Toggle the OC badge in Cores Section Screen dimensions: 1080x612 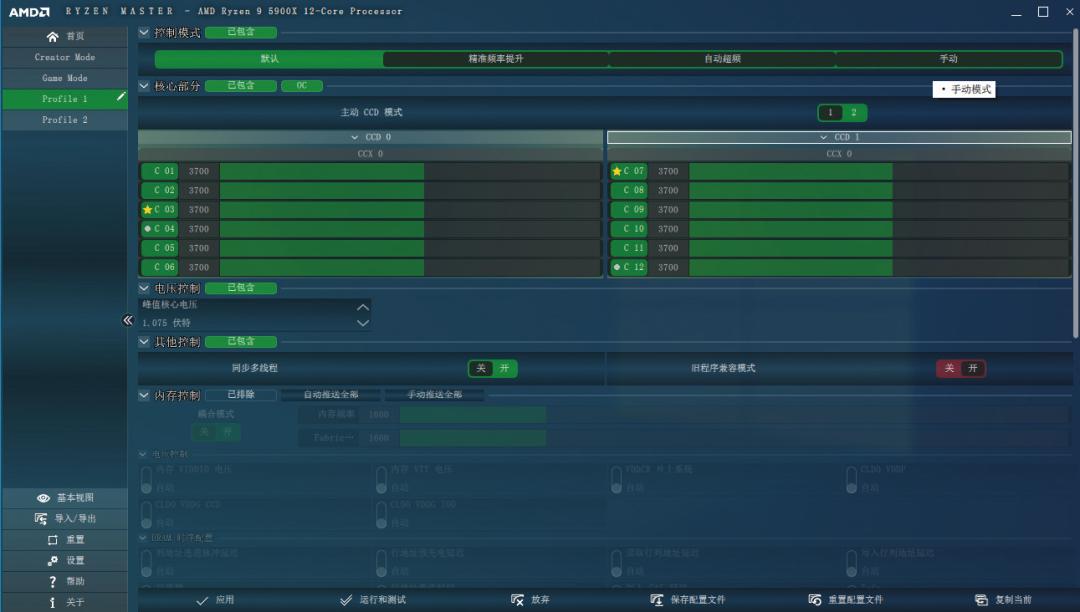coord(302,86)
